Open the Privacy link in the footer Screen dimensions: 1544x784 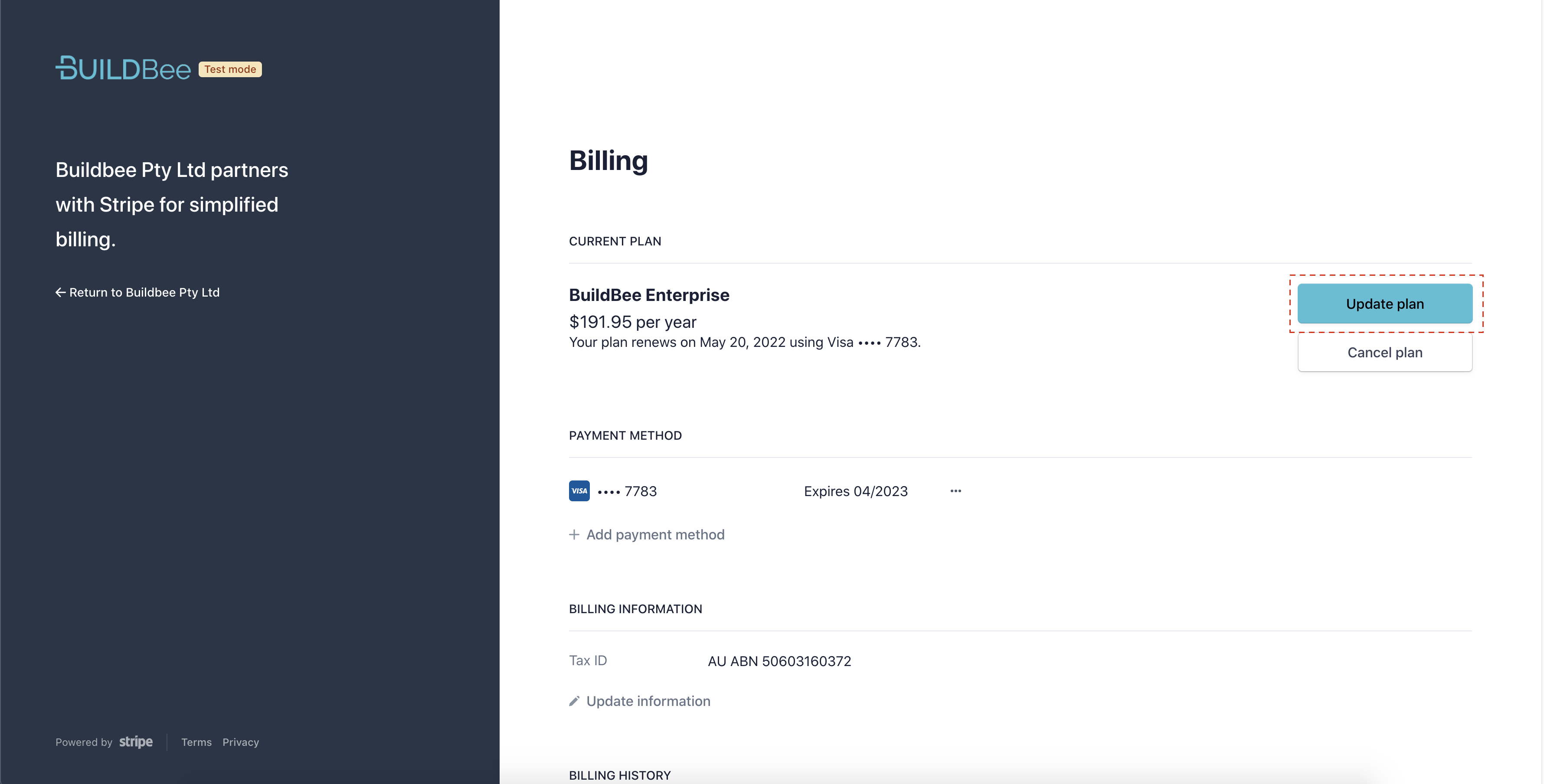[x=240, y=742]
